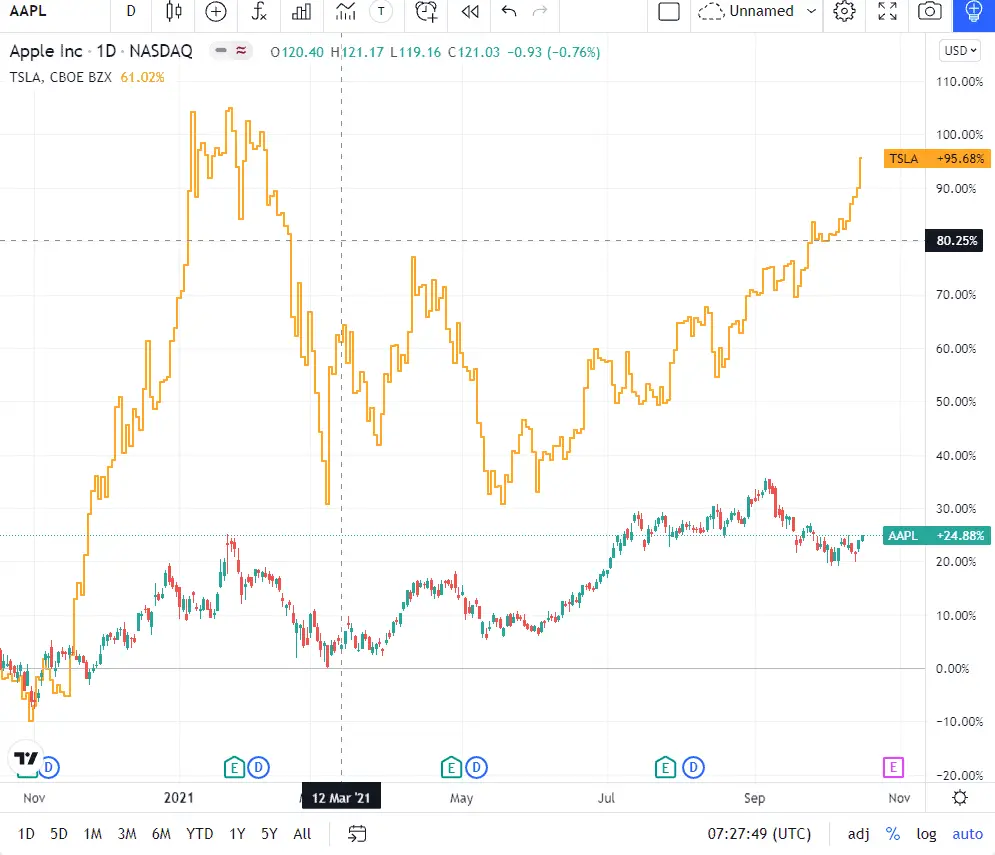Click the purple E upcoming earnings marker
The image size is (995, 855).
(x=893, y=767)
